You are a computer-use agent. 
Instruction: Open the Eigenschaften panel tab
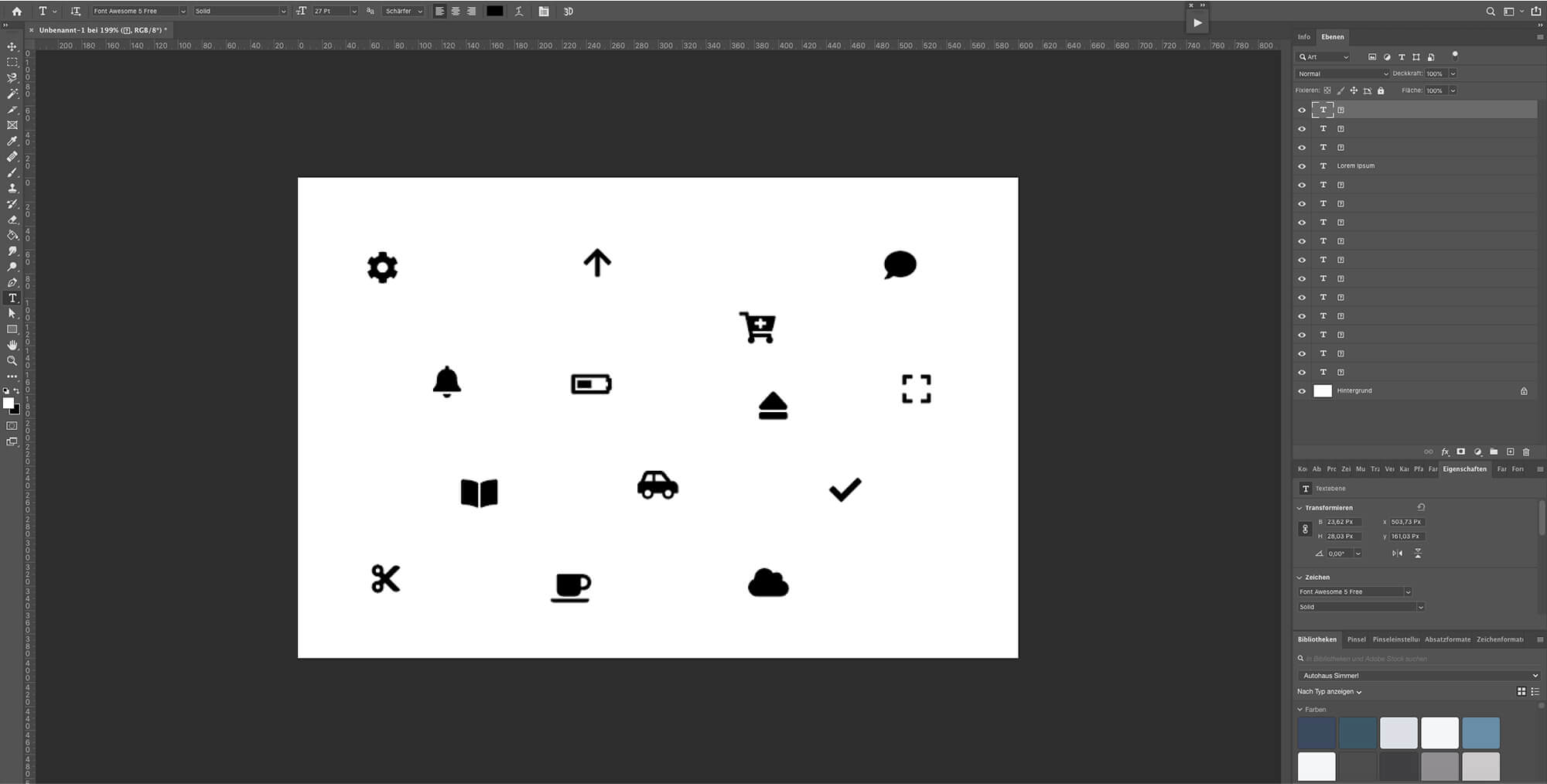[x=1465, y=469]
